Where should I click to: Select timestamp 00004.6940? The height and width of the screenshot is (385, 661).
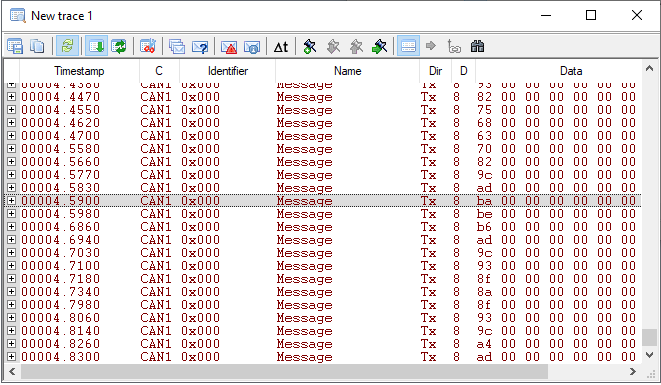click(x=61, y=240)
